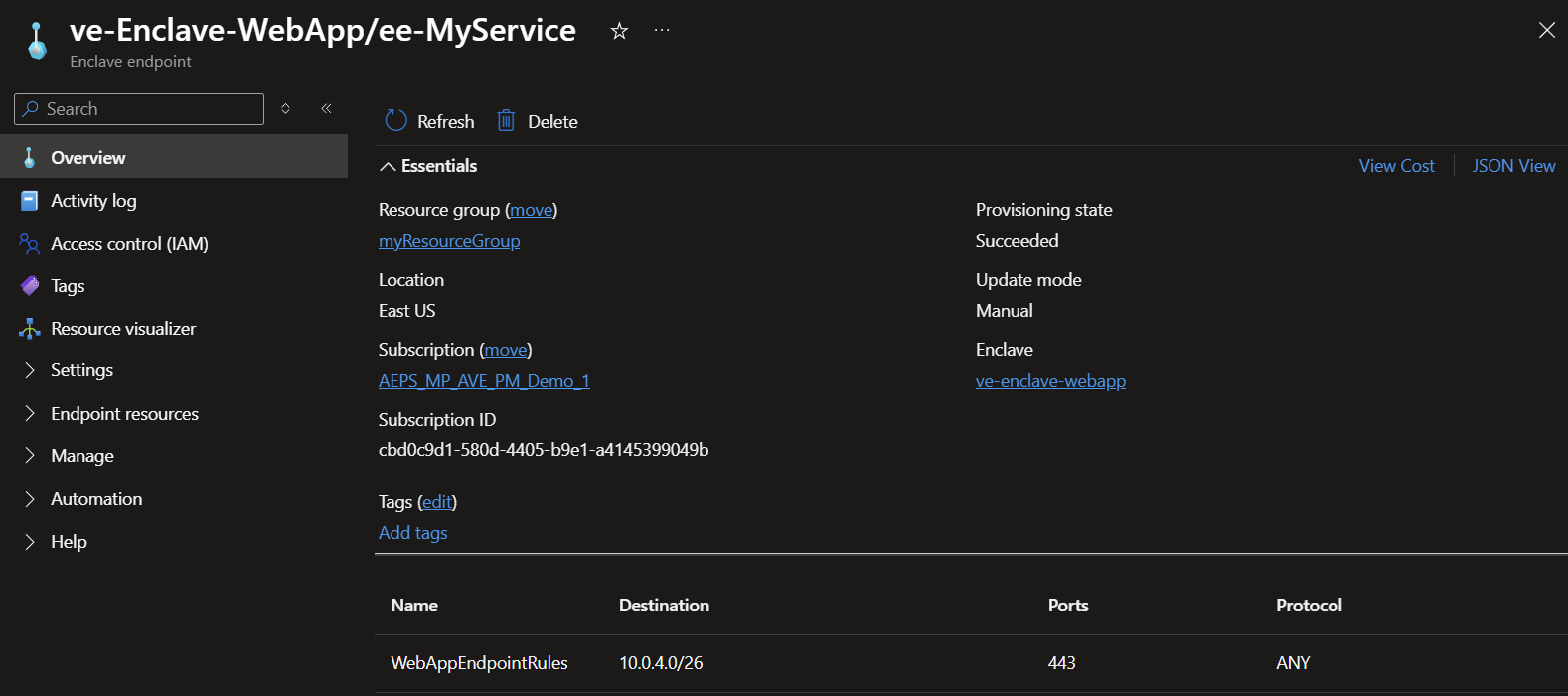Open myResourceGroup link
The image size is (1568, 696).
[x=449, y=241]
